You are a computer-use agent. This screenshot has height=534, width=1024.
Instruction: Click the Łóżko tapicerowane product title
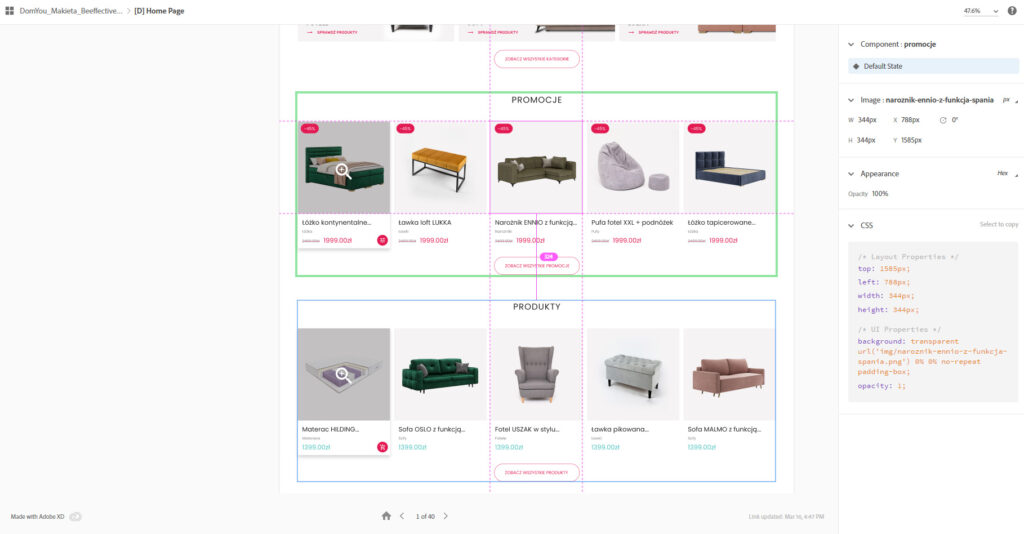pos(722,223)
